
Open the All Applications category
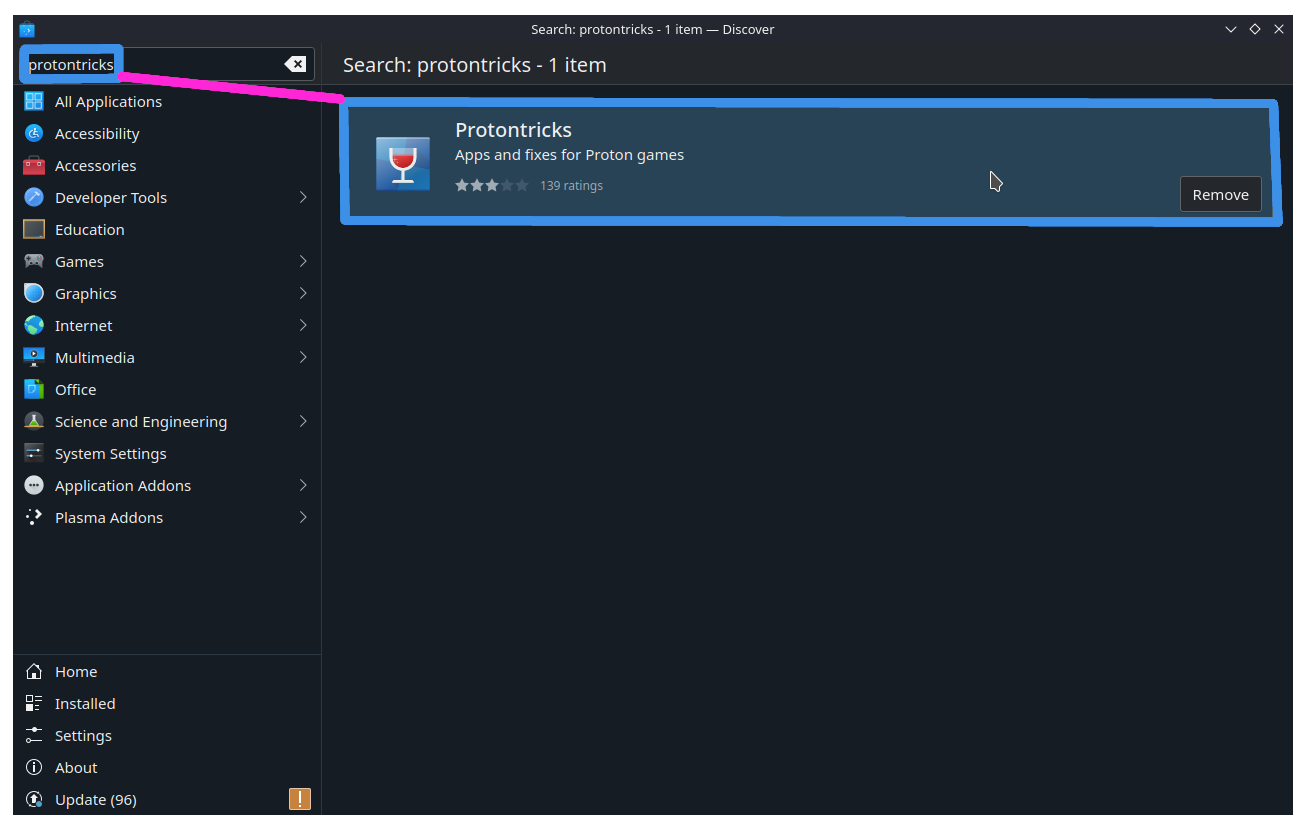click(x=167, y=101)
